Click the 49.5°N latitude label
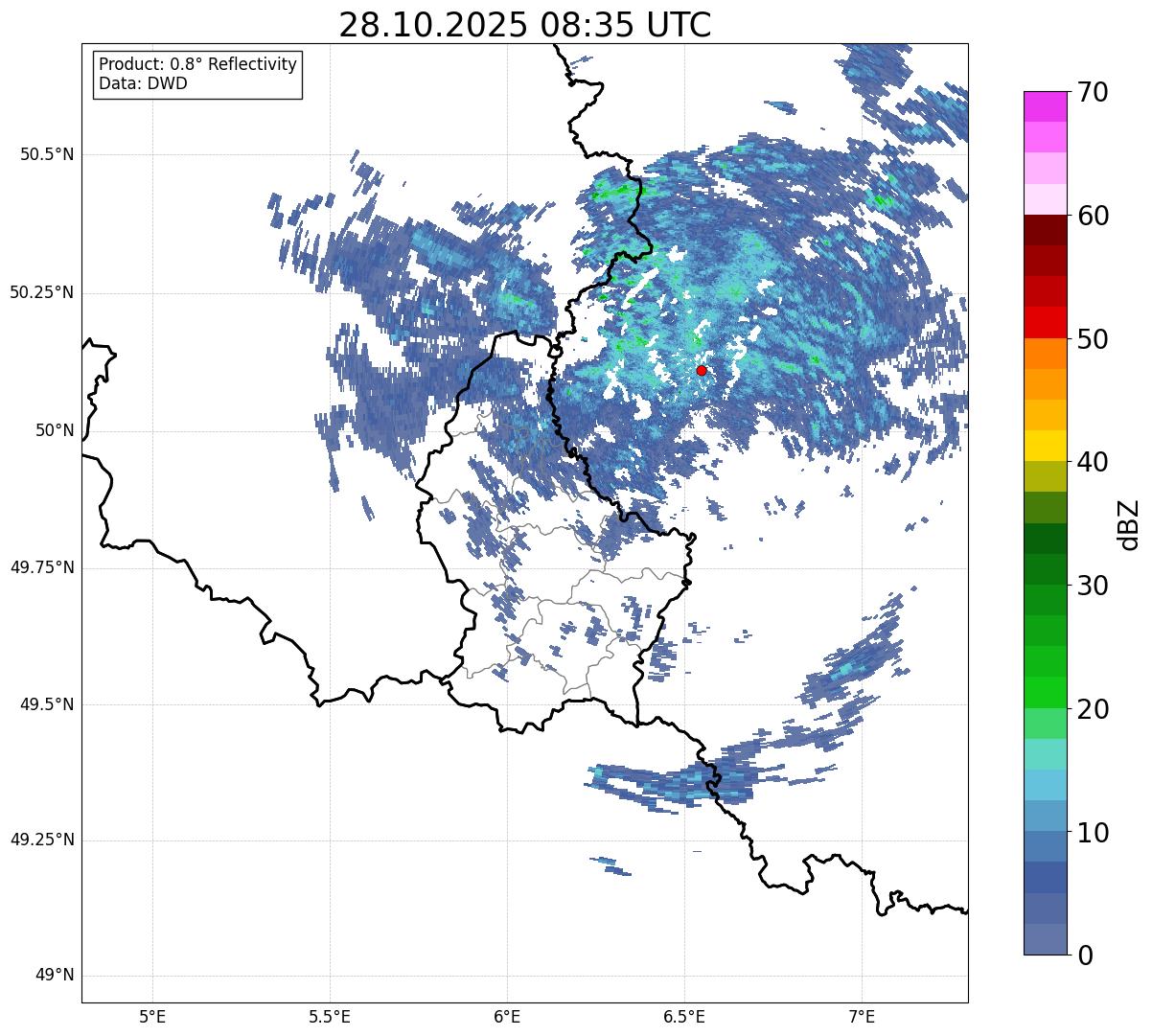 (47, 704)
